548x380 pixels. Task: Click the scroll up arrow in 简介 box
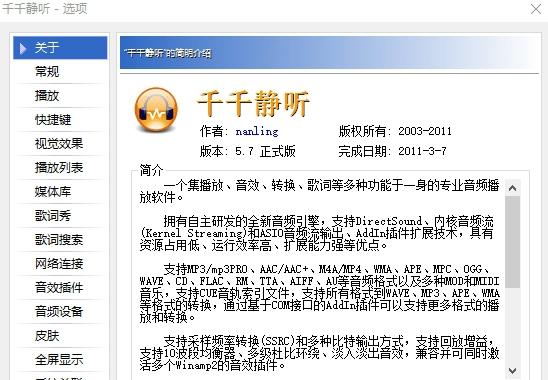[x=512, y=188]
